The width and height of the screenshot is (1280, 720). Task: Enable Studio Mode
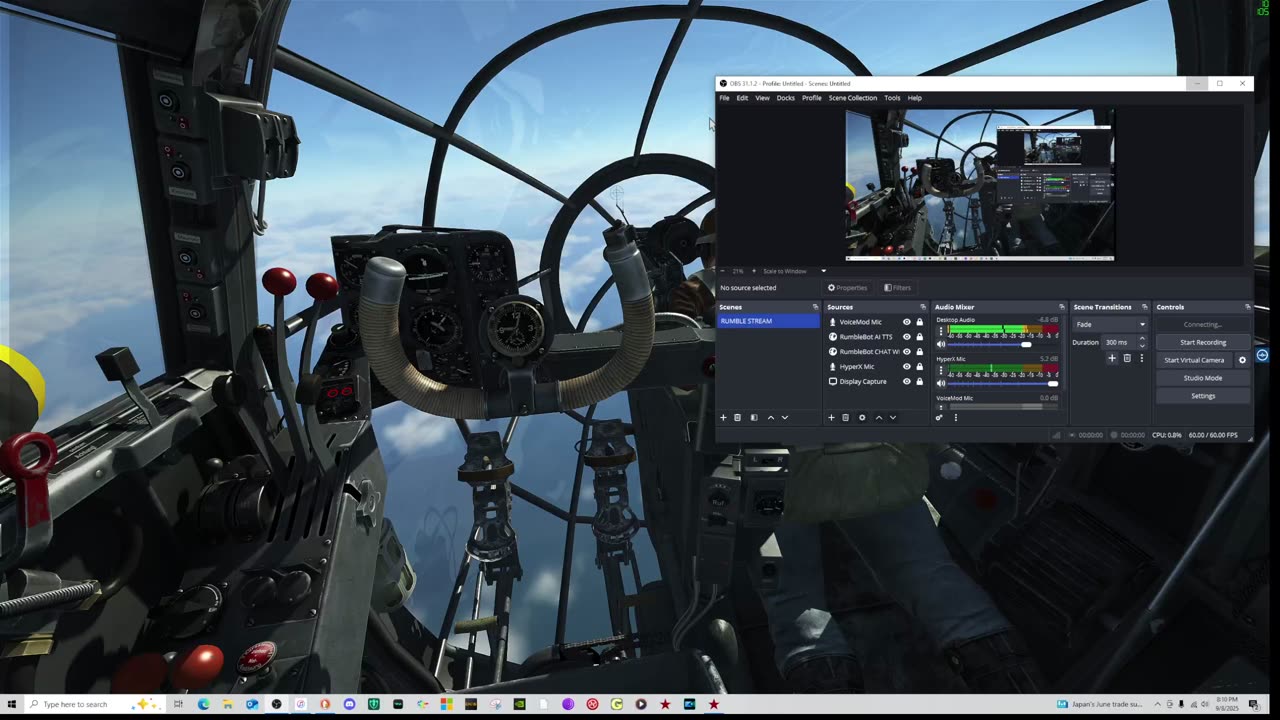pyautogui.click(x=1203, y=378)
